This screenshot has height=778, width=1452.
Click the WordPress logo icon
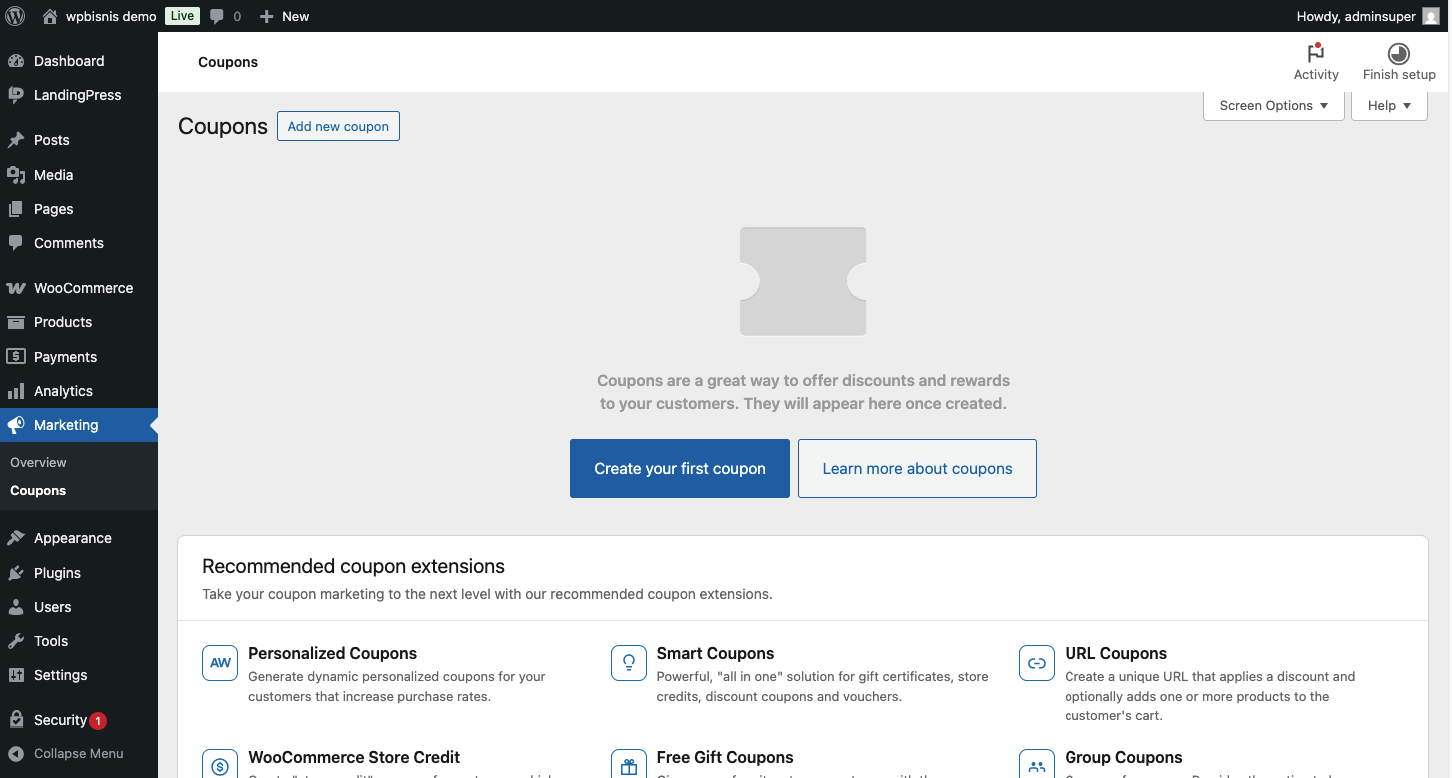(15, 16)
